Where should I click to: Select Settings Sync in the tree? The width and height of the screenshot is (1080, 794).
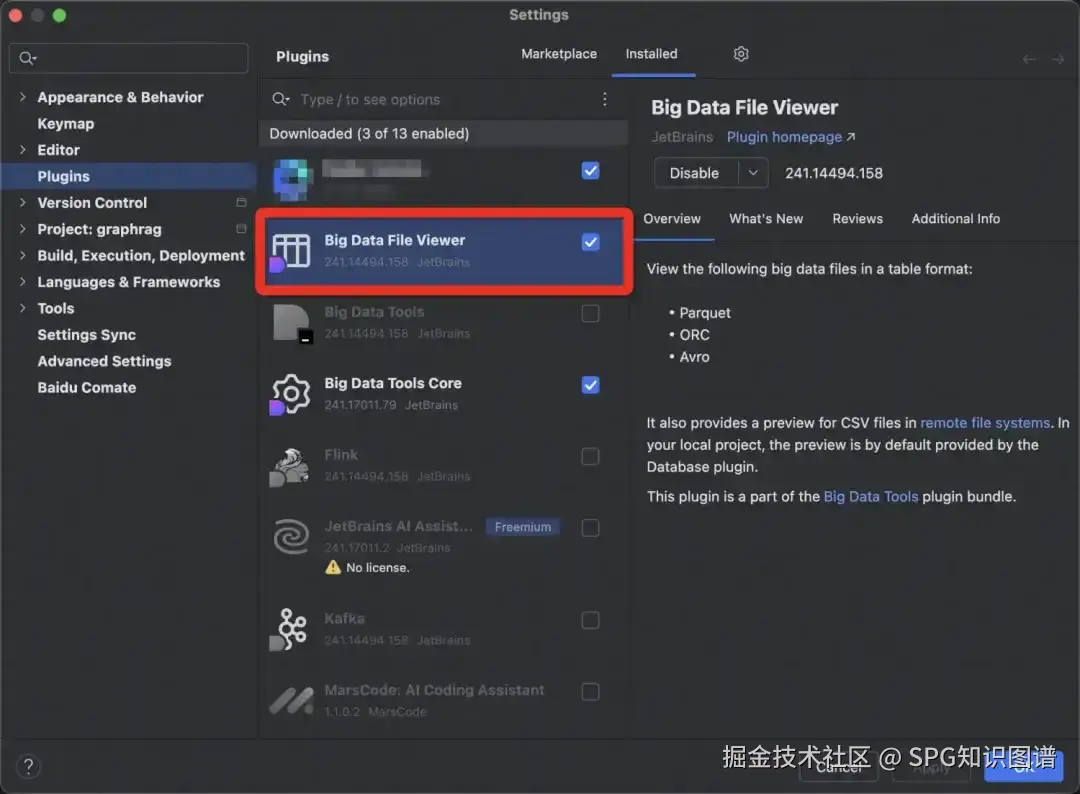pos(87,335)
